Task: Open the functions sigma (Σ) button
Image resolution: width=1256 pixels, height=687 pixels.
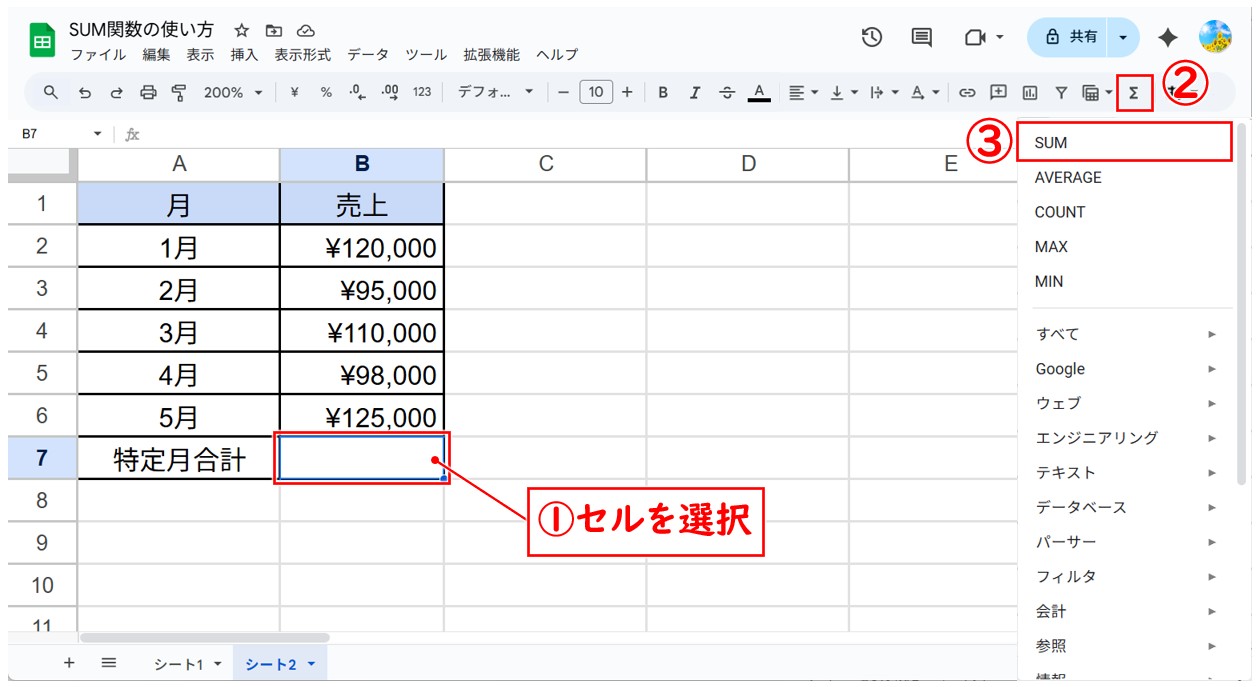Action: (x=1134, y=93)
